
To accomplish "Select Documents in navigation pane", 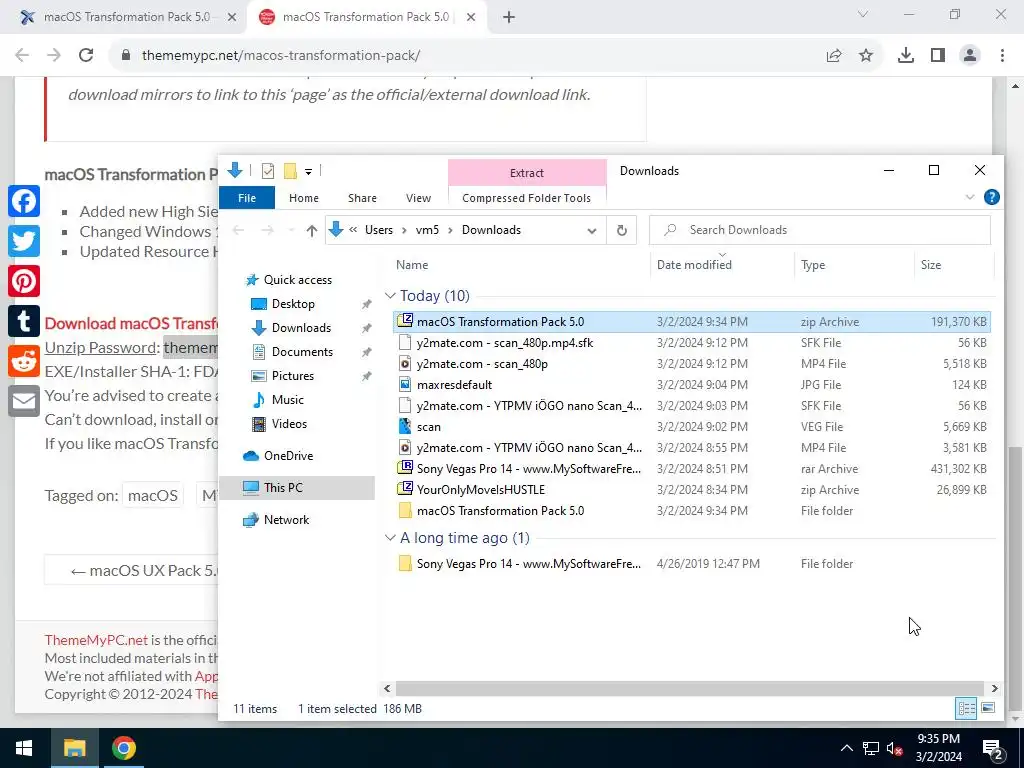I will [302, 352].
